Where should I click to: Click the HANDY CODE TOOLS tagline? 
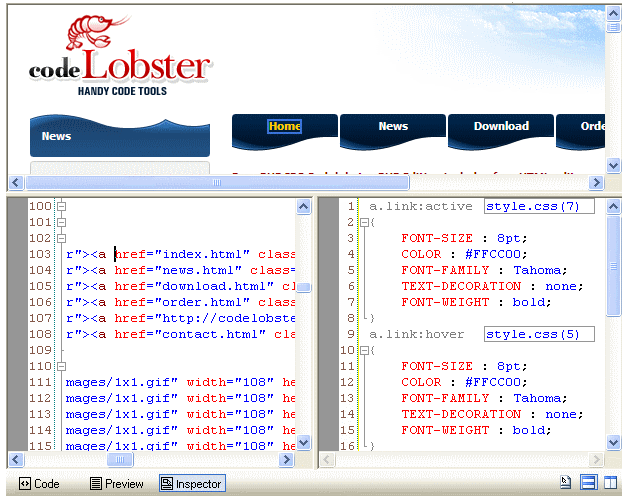pos(122,91)
